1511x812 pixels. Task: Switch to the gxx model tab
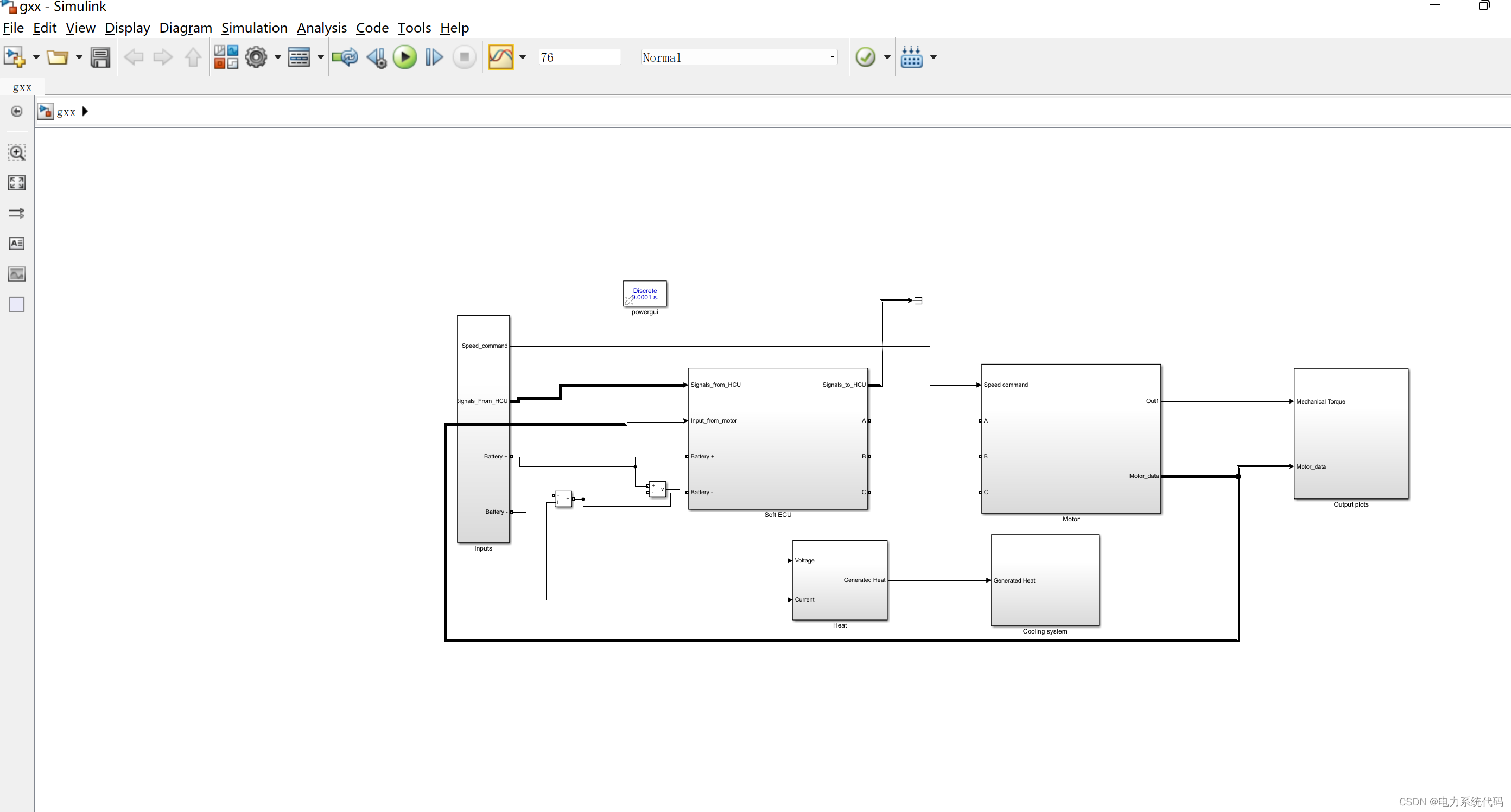tap(22, 87)
